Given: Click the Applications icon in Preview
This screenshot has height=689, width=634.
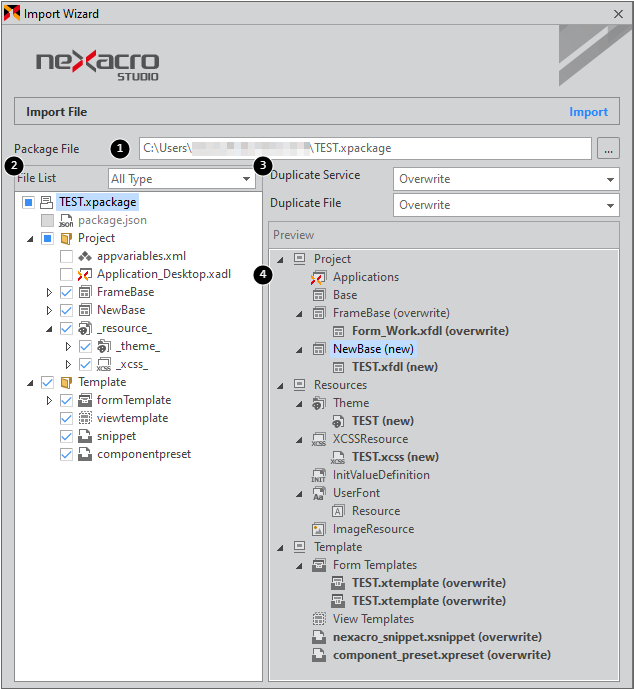Looking at the screenshot, I should pos(319,277).
